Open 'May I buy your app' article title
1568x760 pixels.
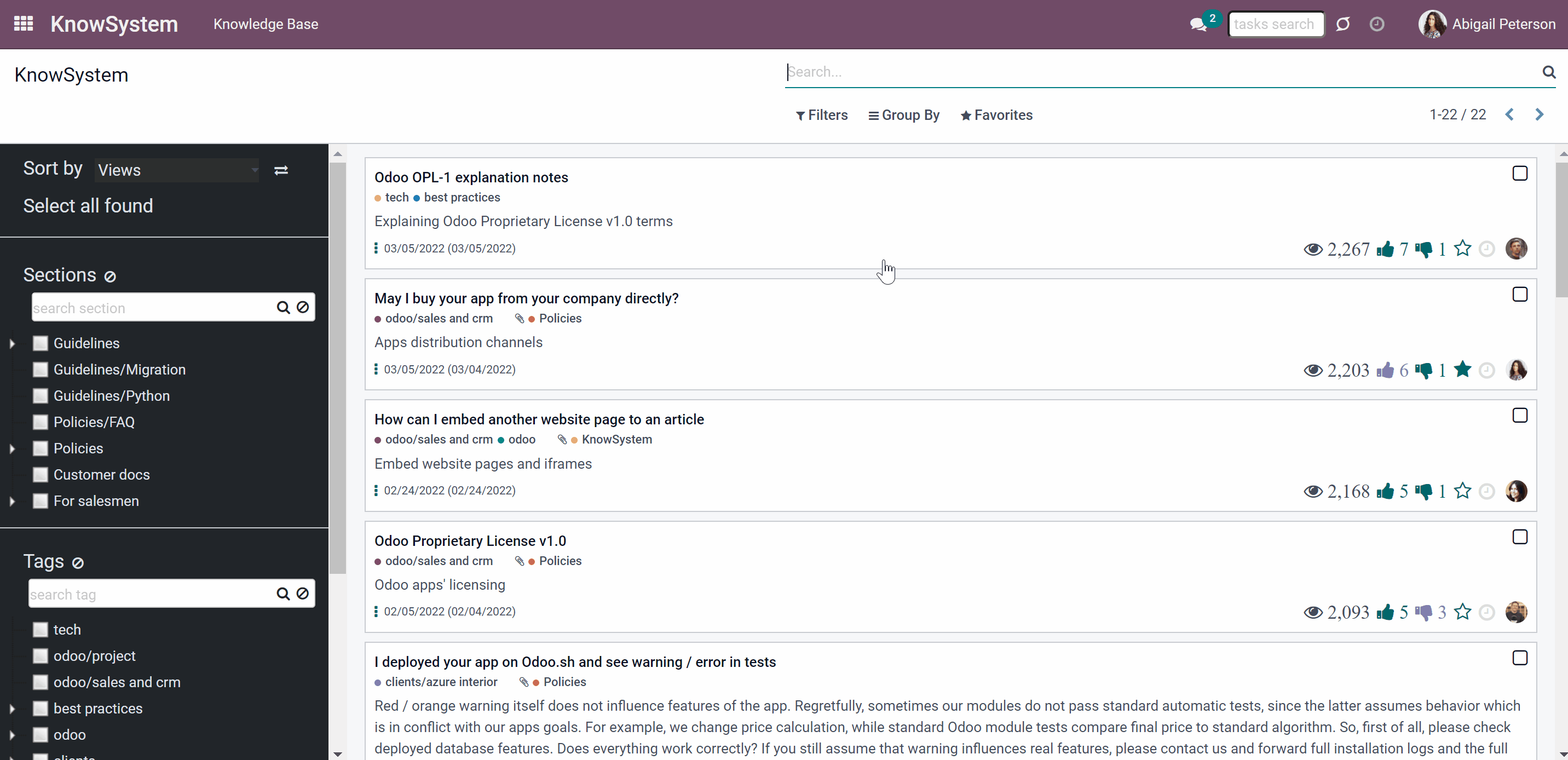coord(527,298)
